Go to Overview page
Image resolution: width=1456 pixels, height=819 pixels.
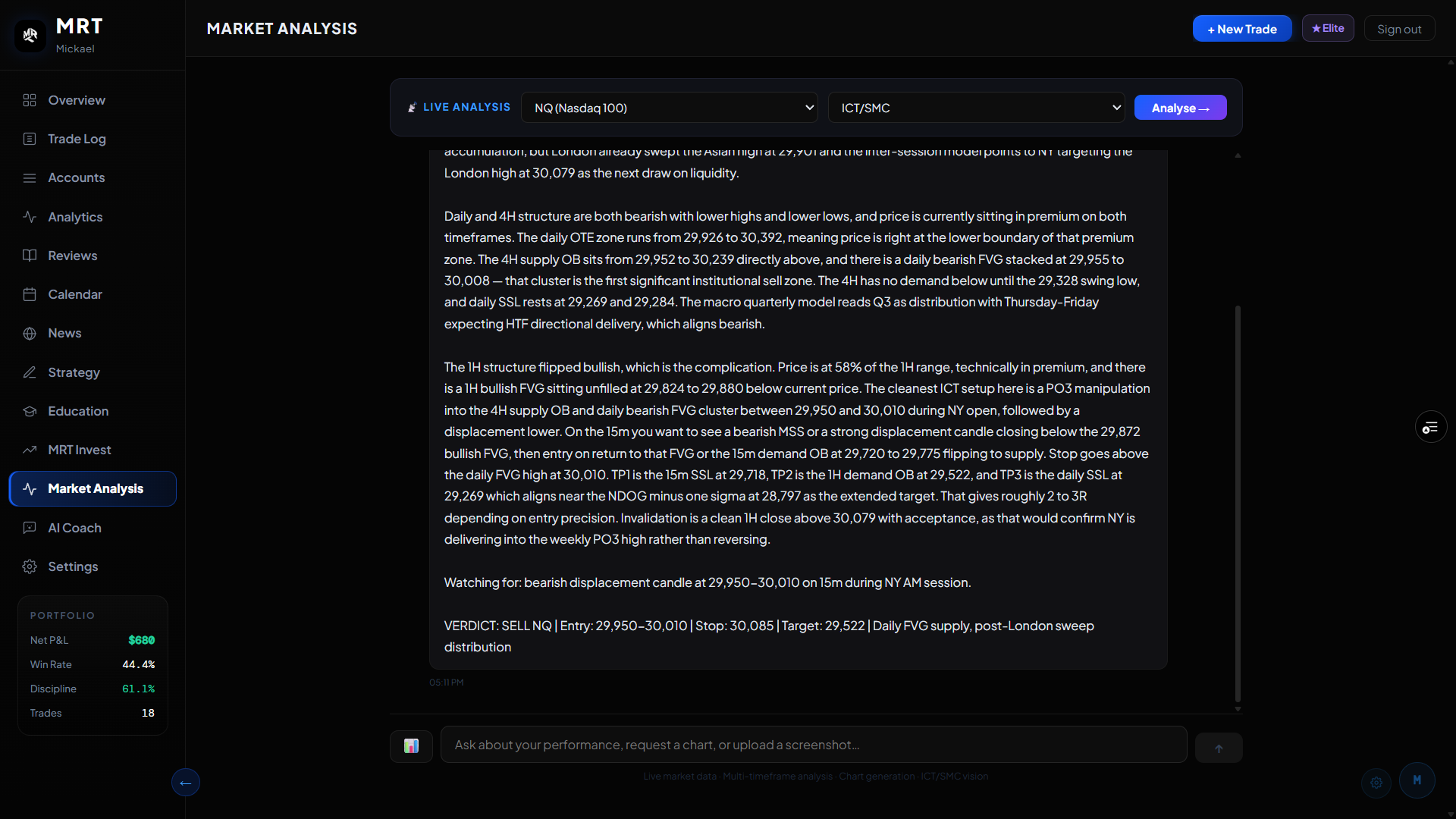(x=93, y=100)
